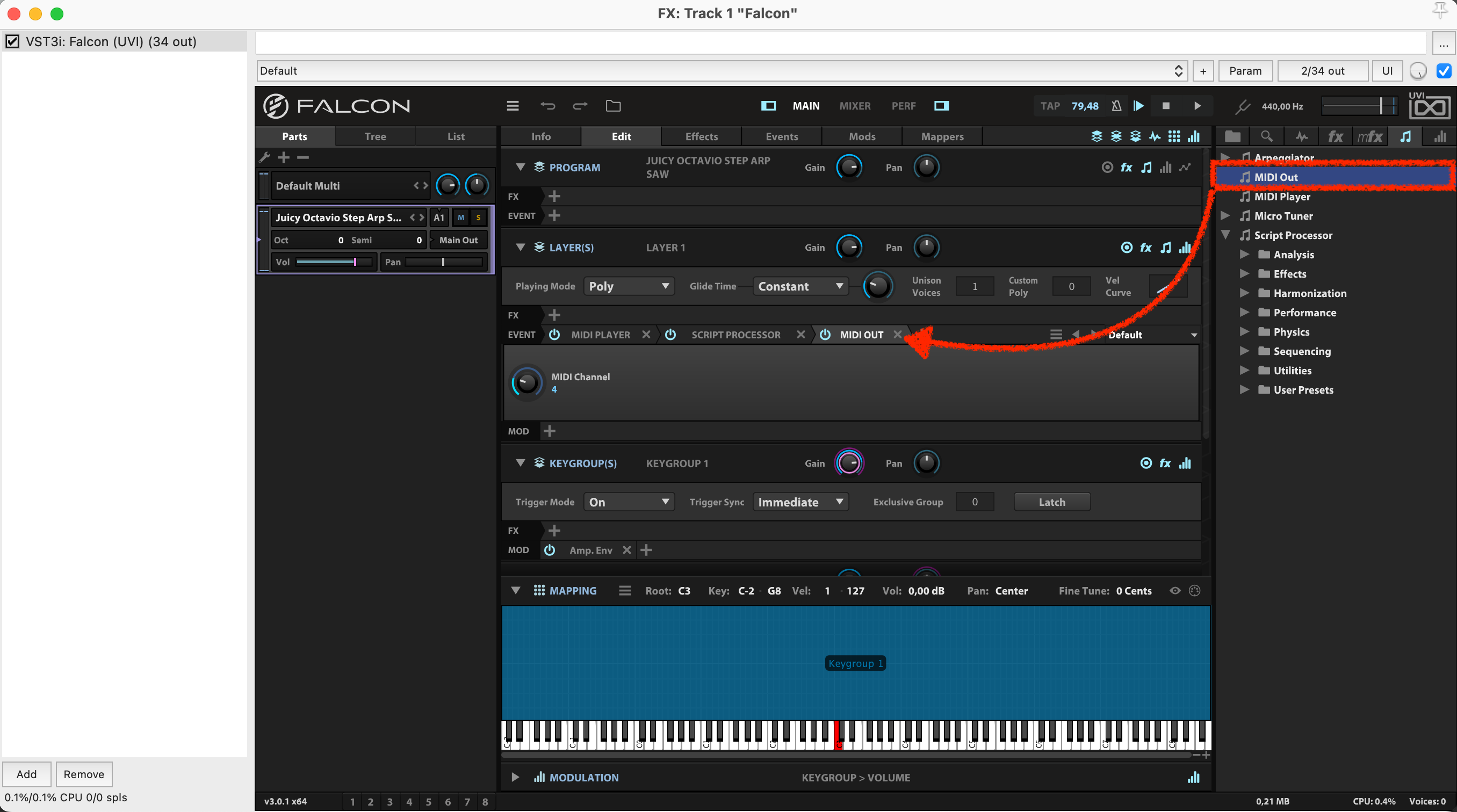Click the redo arrow icon
1457x812 pixels.
(580, 106)
